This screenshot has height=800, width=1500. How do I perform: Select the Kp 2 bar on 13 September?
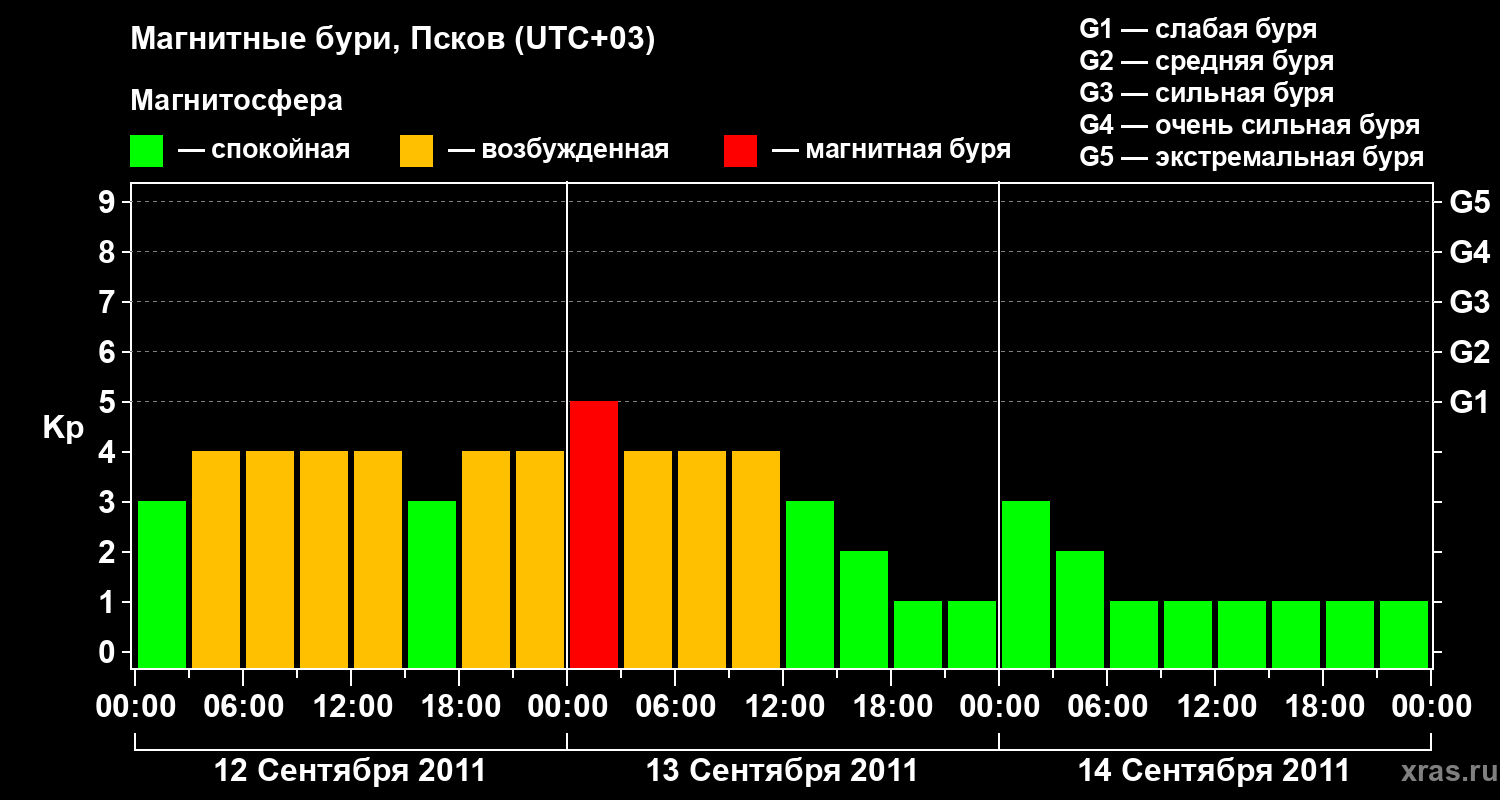coord(864,609)
